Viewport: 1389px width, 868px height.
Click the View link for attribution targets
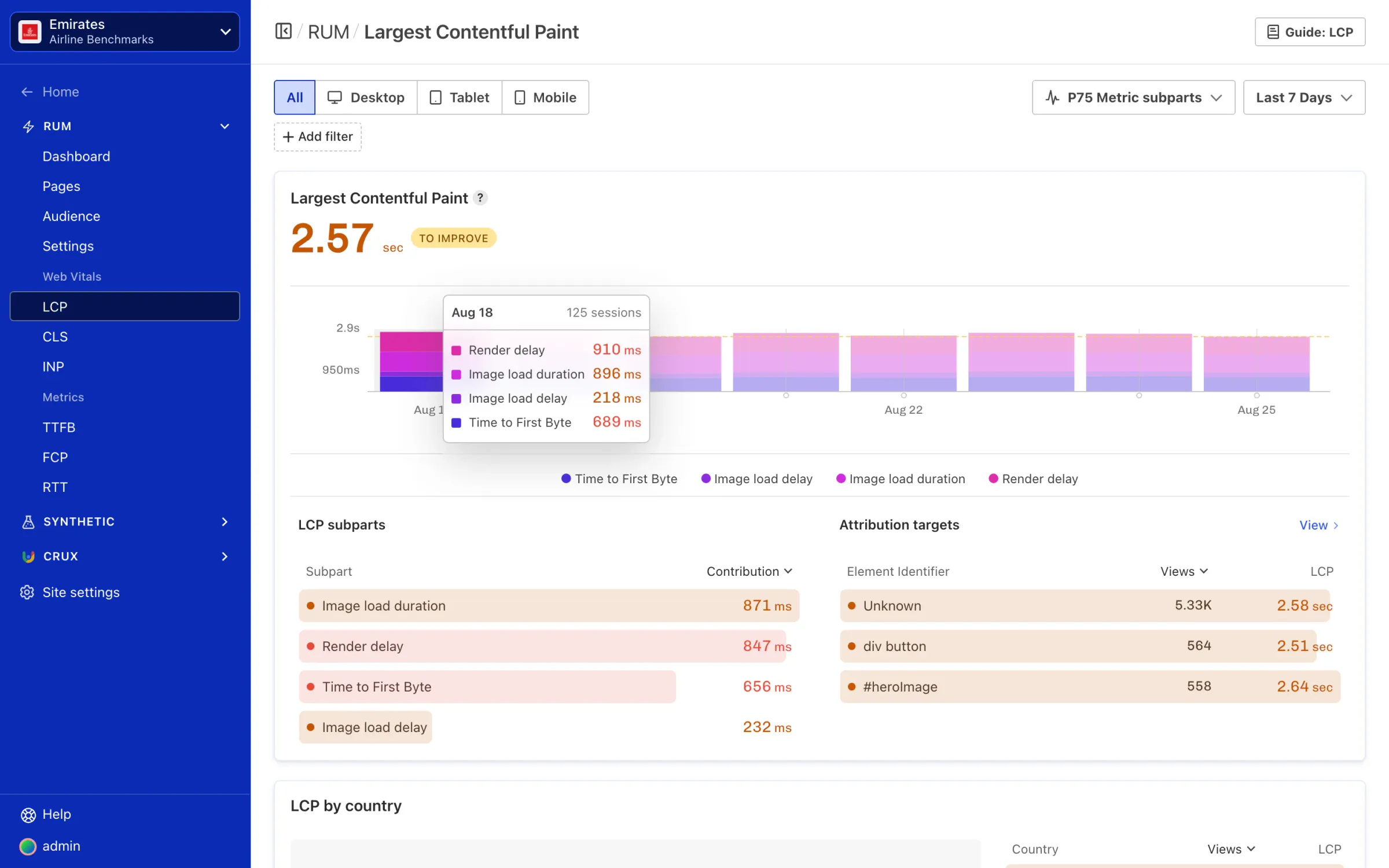(1319, 525)
